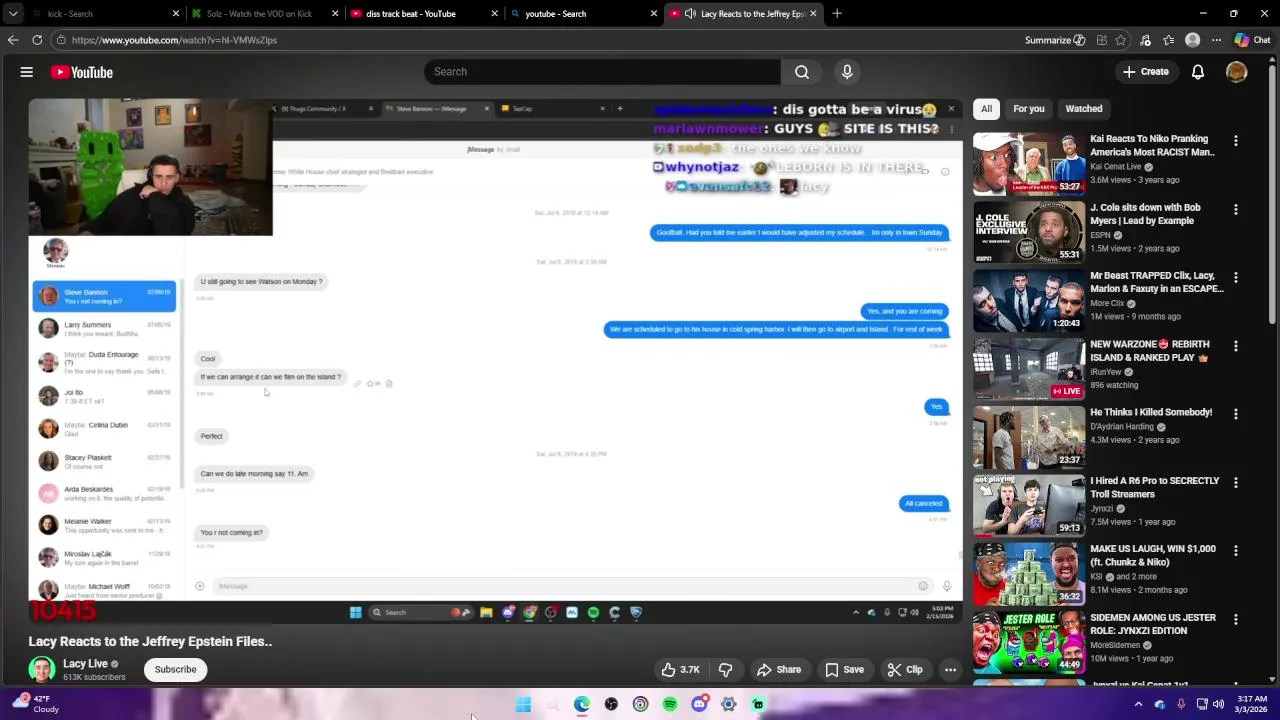Image resolution: width=1280 pixels, height=720 pixels.
Task: Mute the Lacy Reacts tab audio icon
Action: click(x=690, y=14)
